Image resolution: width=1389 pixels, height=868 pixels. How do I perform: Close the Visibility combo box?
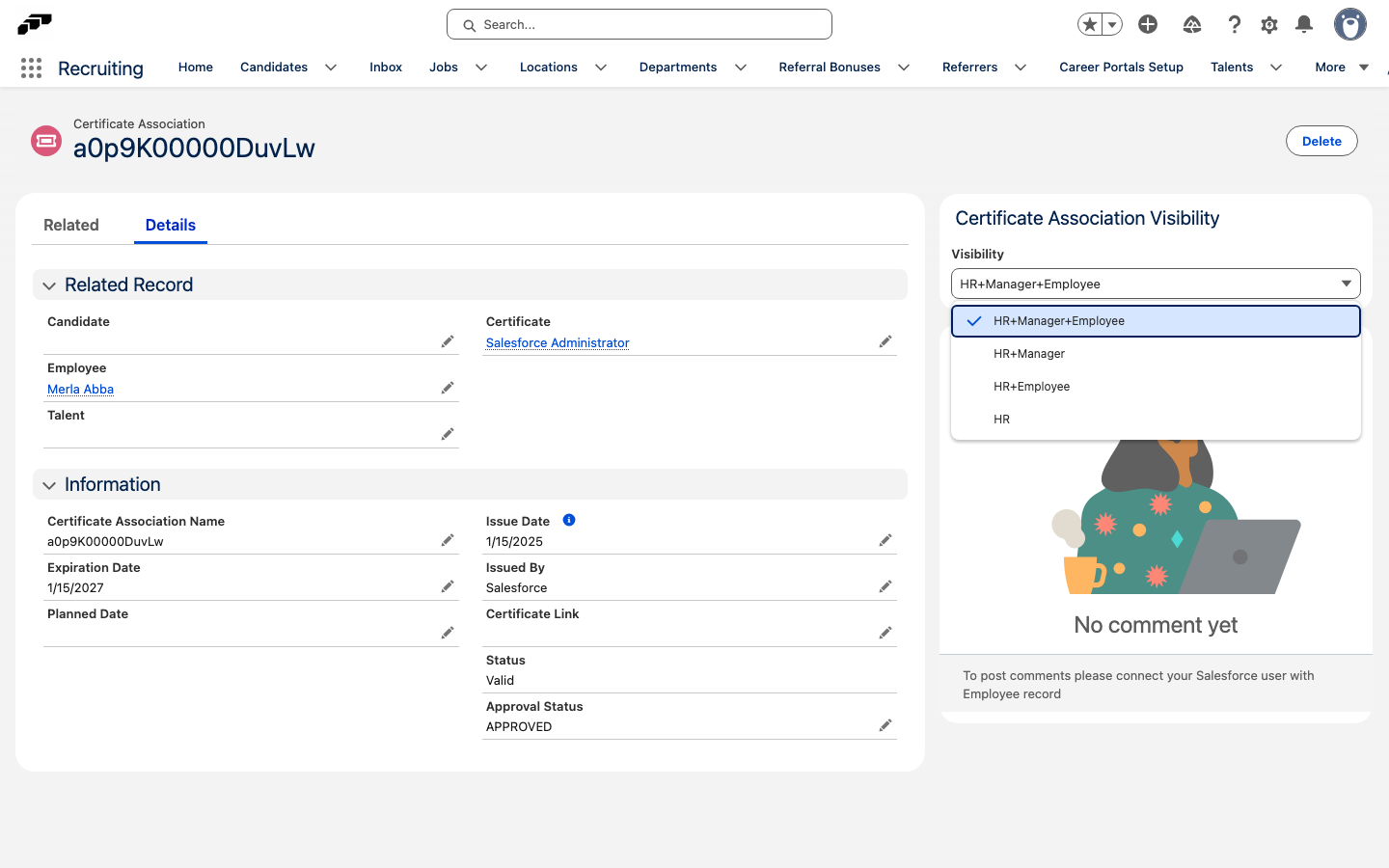pos(1156,284)
